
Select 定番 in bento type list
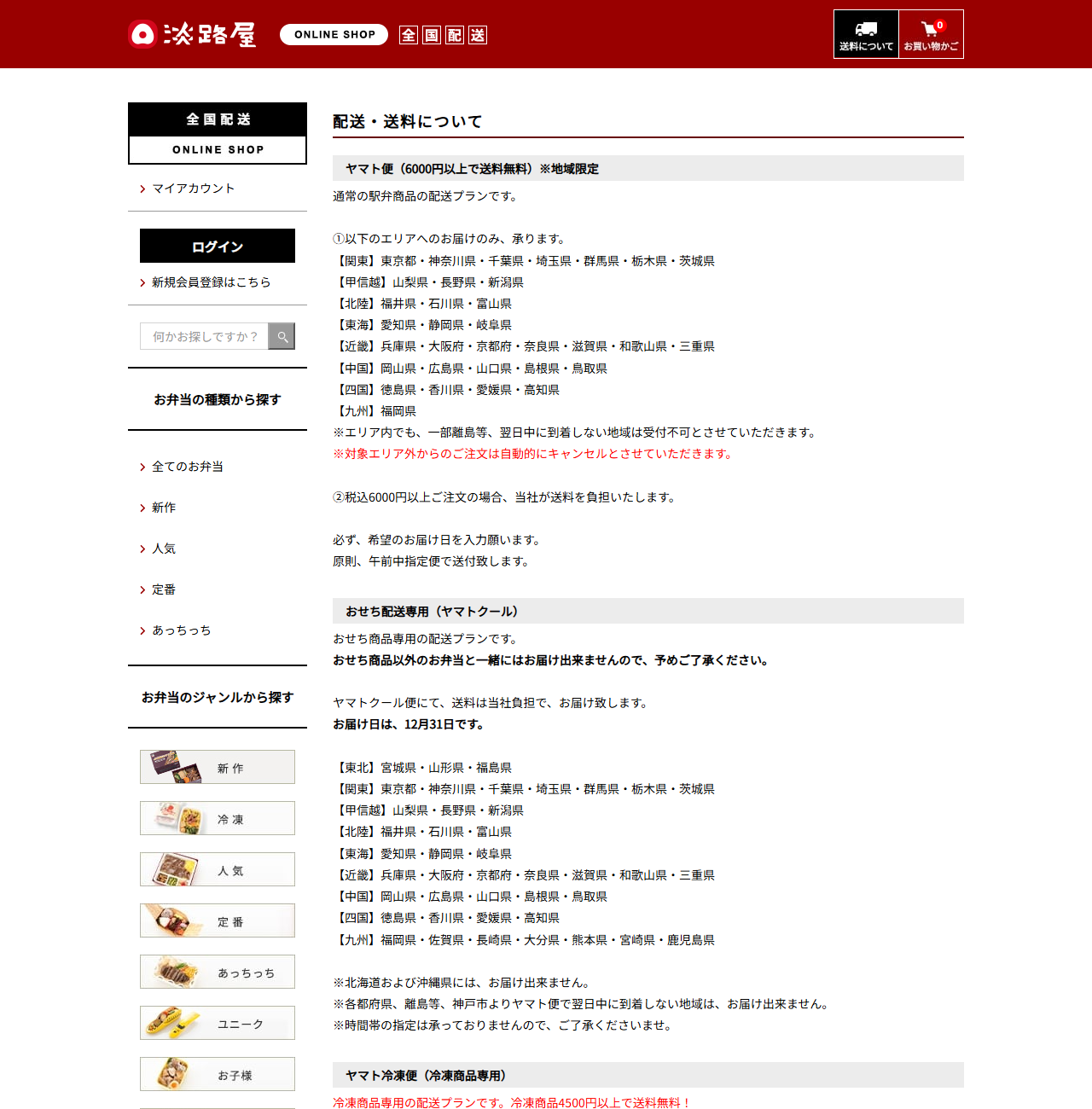coord(164,589)
